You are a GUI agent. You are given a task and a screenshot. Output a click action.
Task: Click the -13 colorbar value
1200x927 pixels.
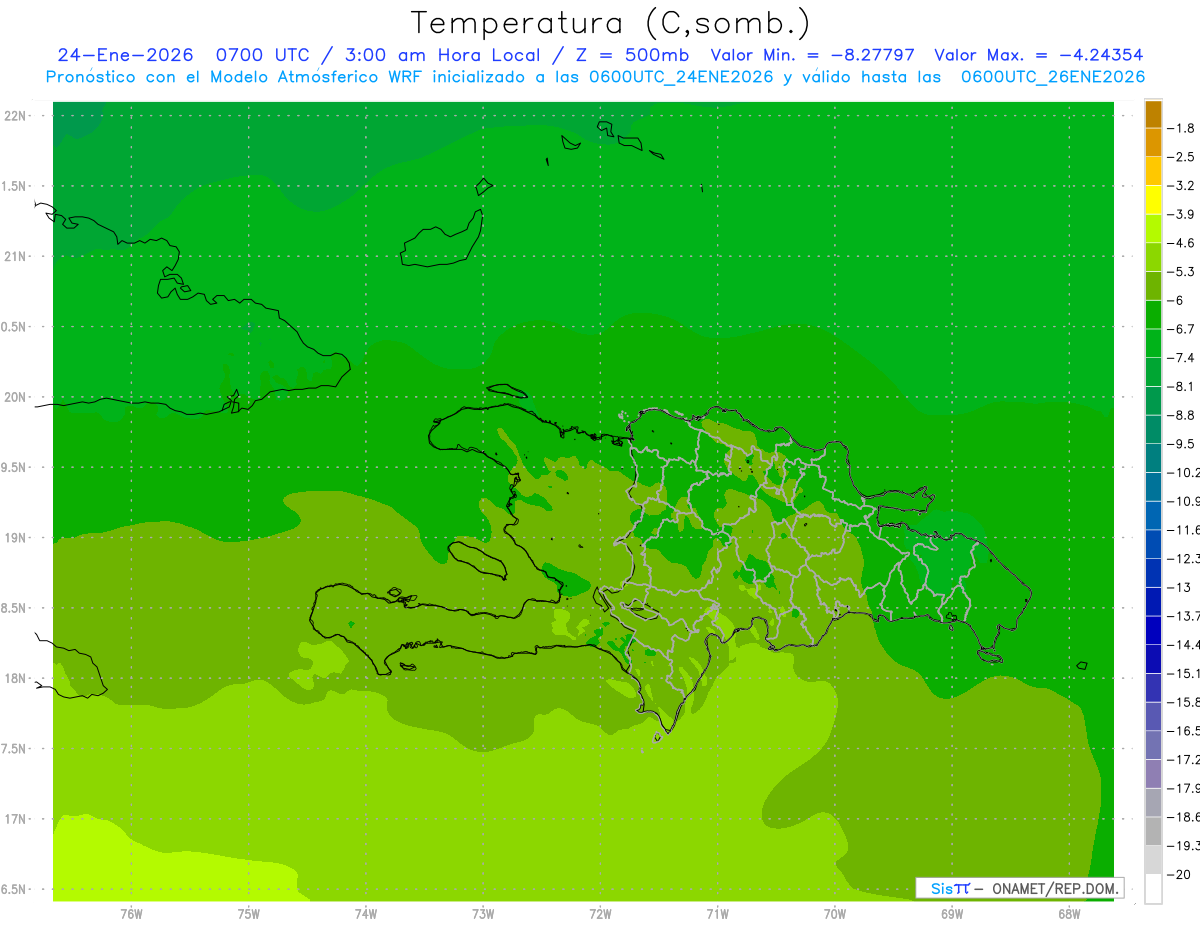[x=1179, y=587]
